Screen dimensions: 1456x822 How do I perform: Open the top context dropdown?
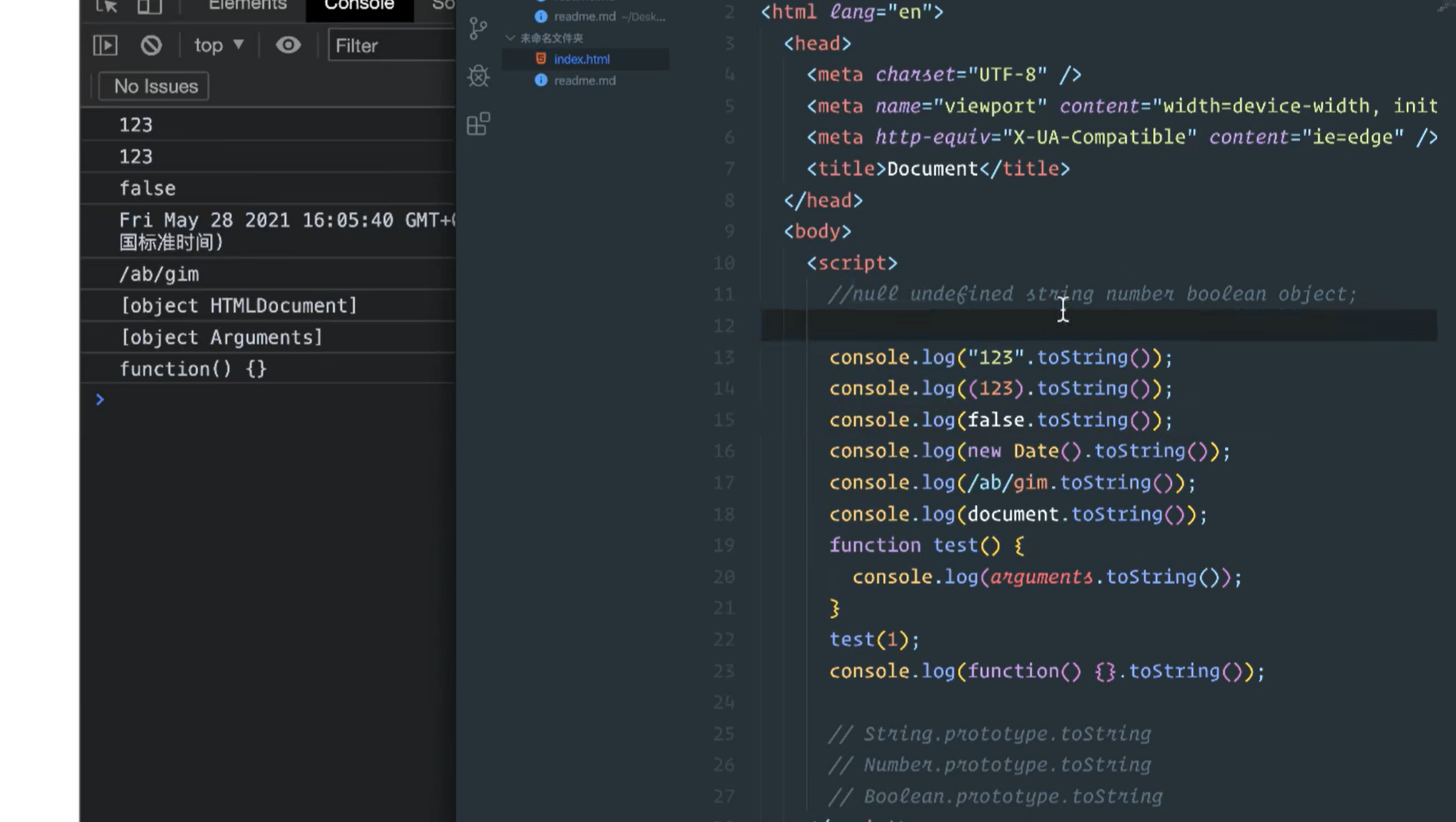coord(219,45)
